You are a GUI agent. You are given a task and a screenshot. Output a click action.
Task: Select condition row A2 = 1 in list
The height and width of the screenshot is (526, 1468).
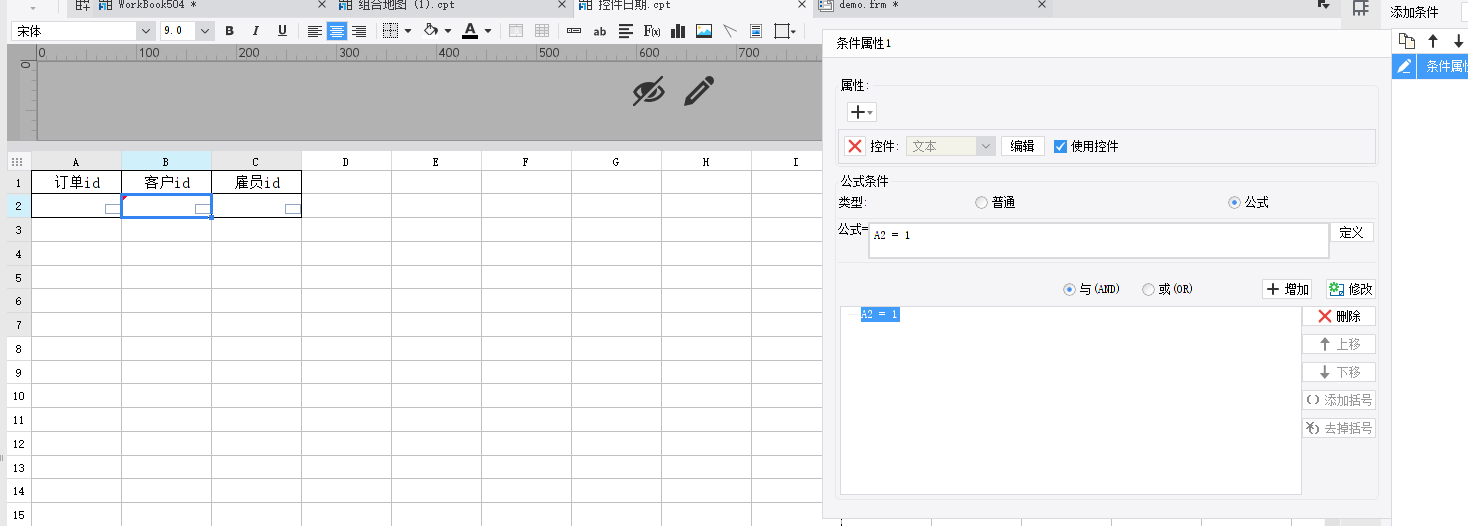click(879, 315)
